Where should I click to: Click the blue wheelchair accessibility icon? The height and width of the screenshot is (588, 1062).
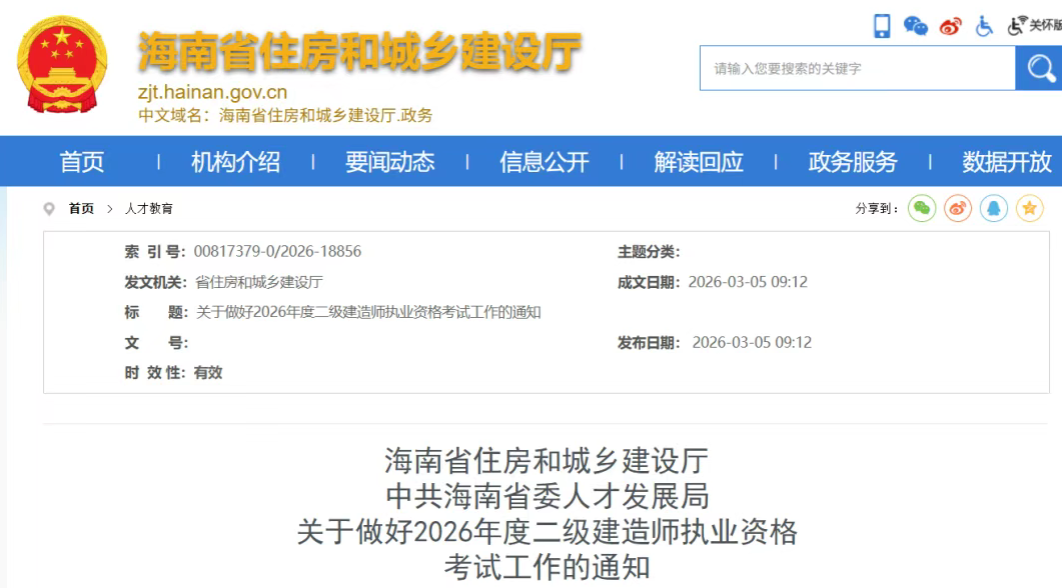984,26
